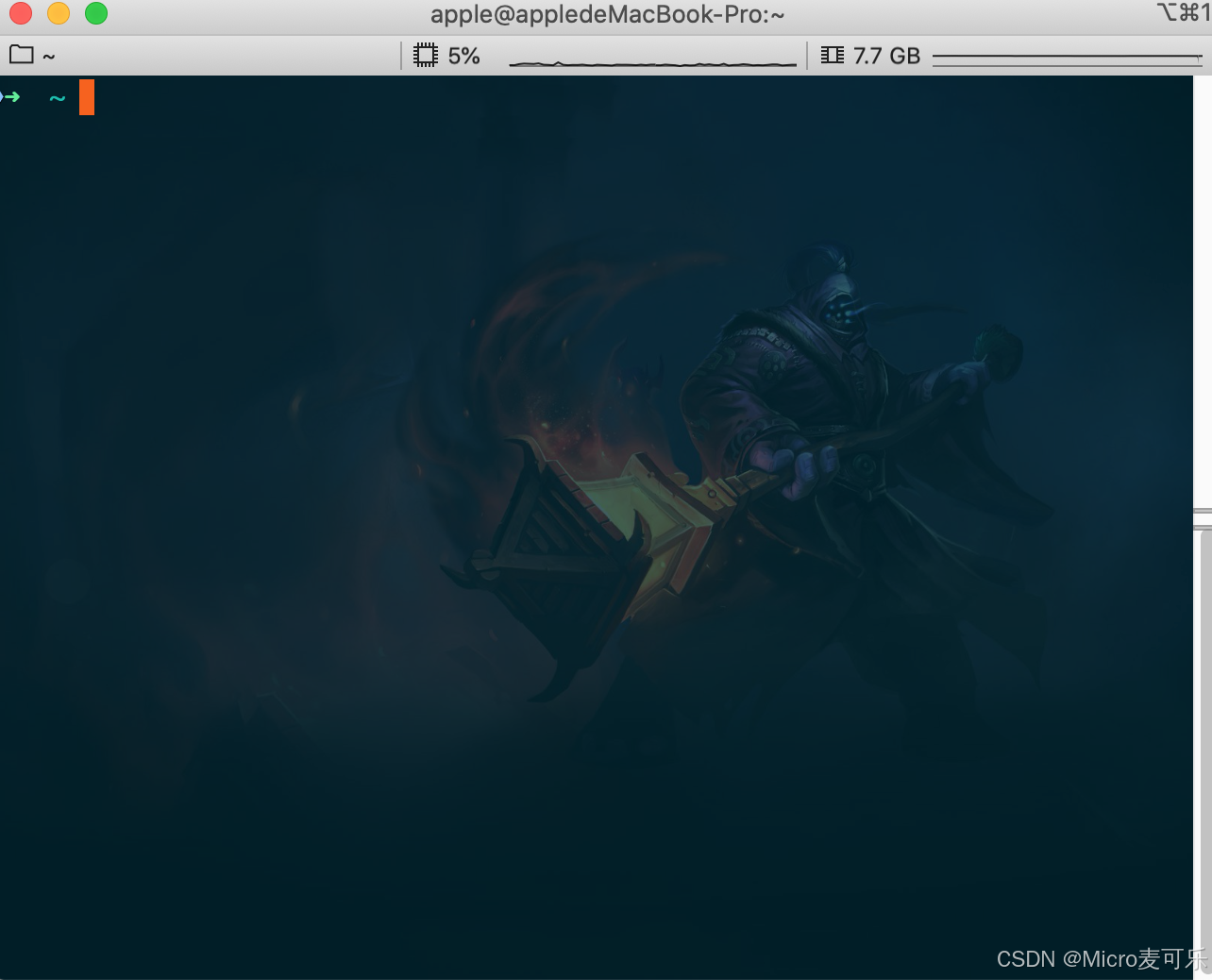Click the current directory tilde in status bar
Screen dimensions: 1212x980
49,58
